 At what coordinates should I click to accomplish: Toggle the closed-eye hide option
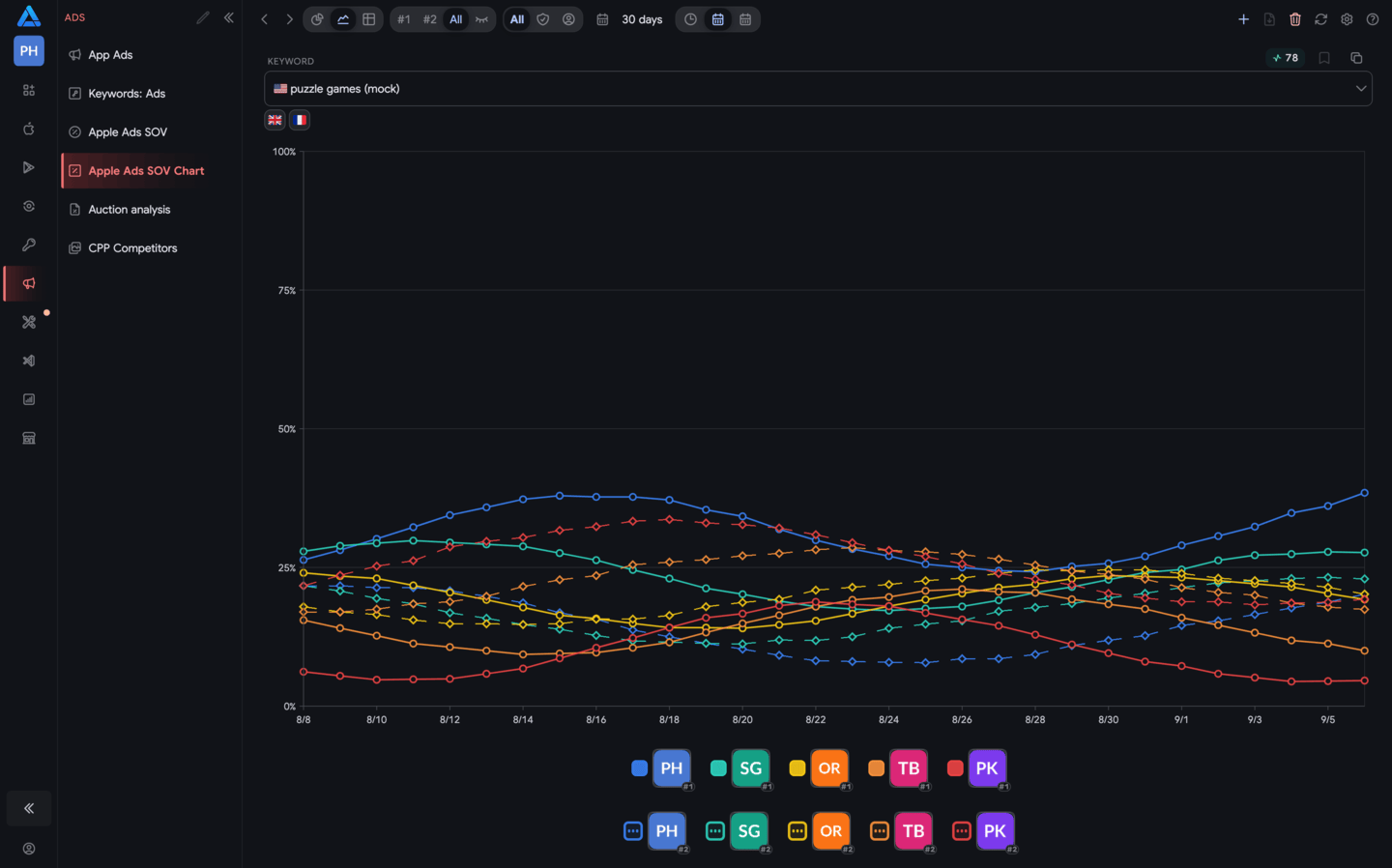pyautogui.click(x=481, y=19)
